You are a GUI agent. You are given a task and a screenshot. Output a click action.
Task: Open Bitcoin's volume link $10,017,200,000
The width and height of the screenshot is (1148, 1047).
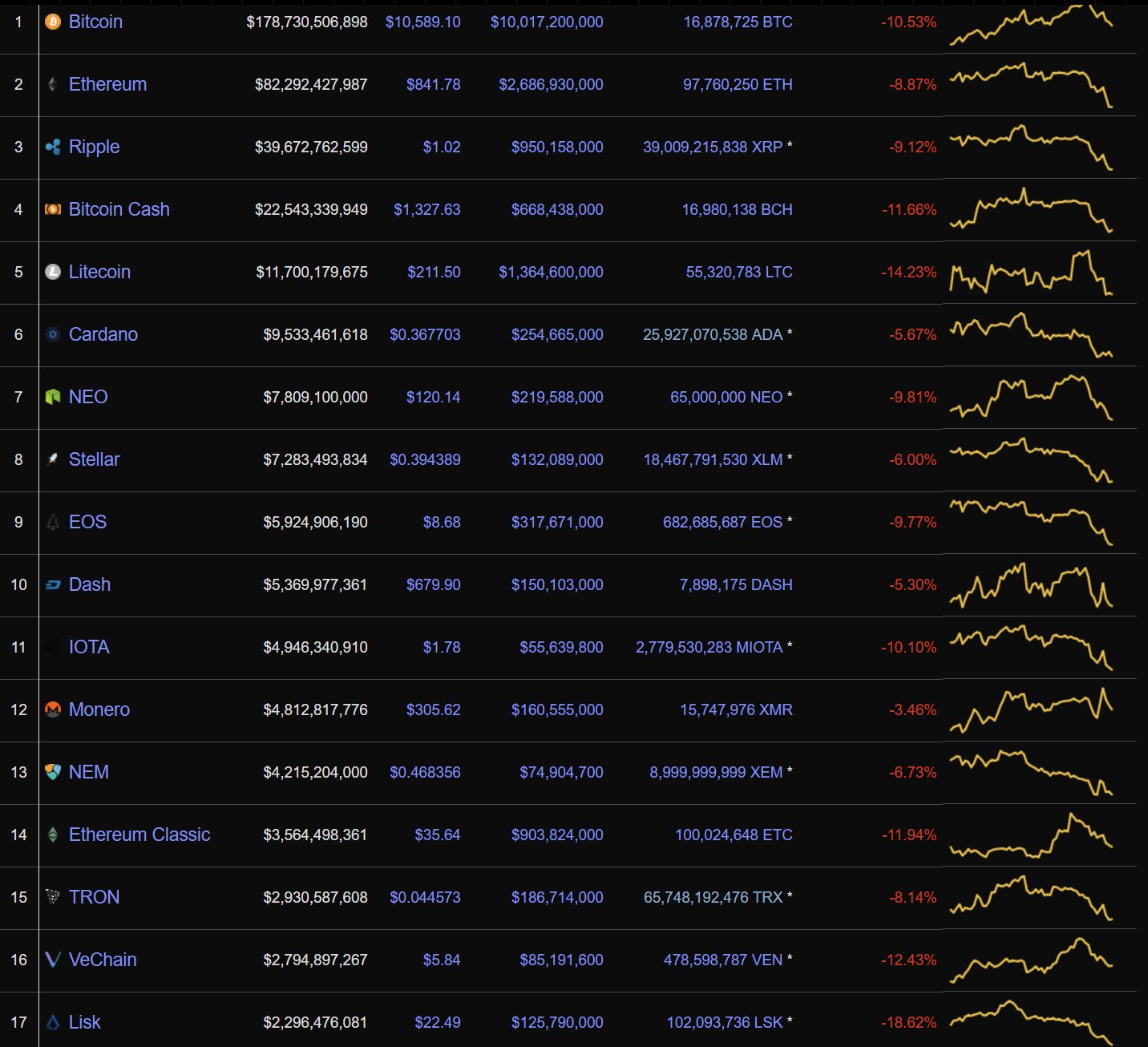point(547,22)
